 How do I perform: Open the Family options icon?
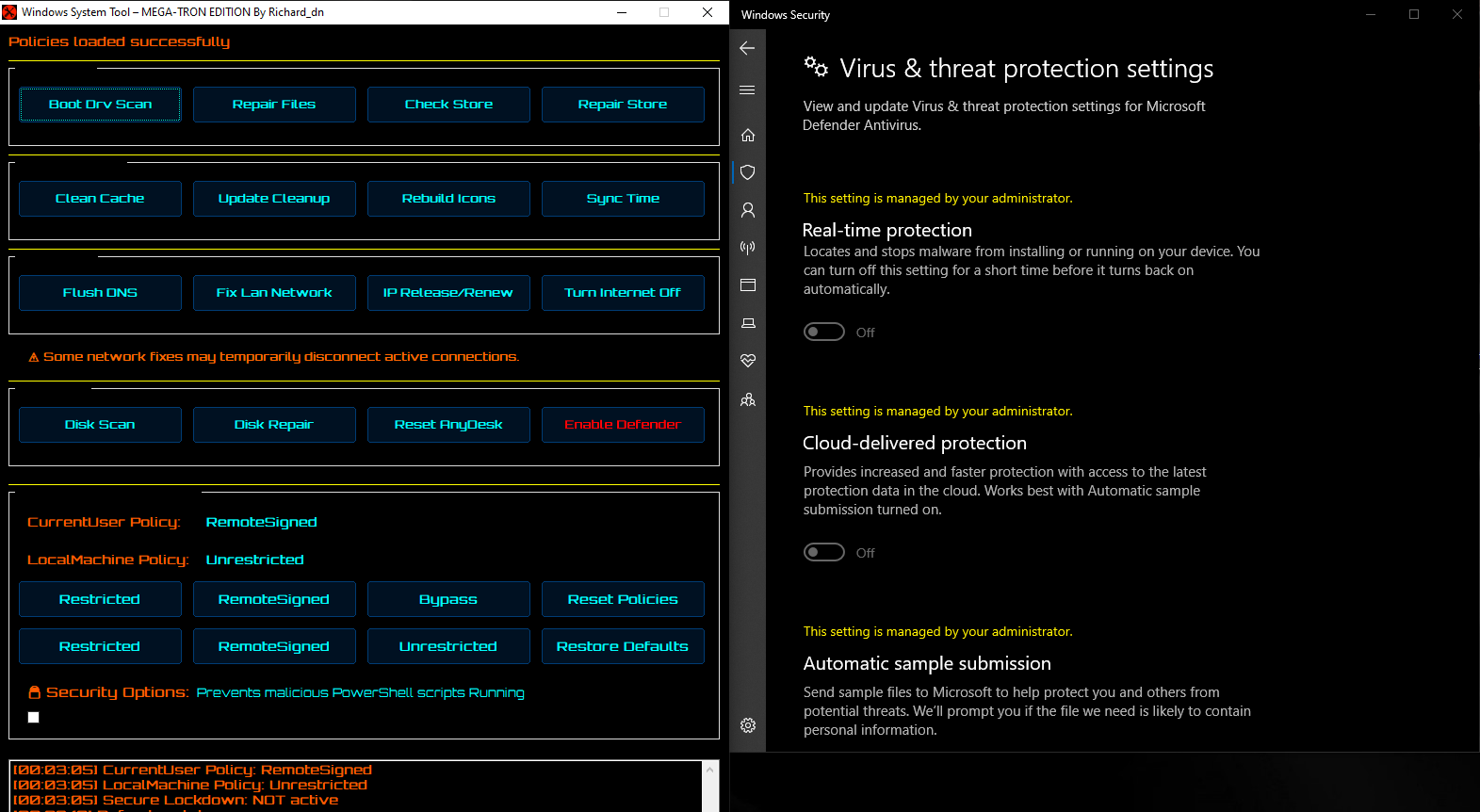(x=748, y=399)
